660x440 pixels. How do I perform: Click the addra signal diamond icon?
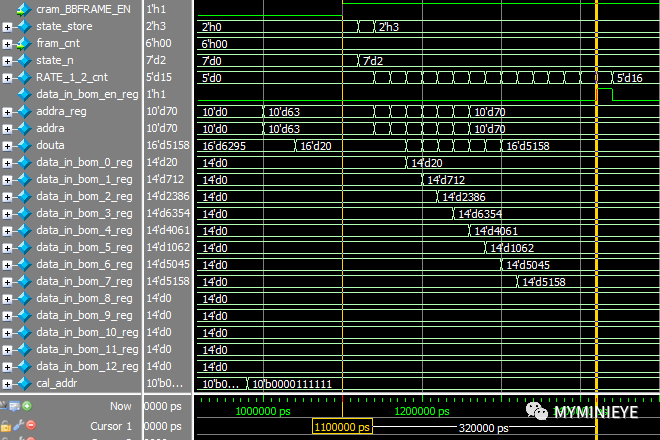(x=24, y=128)
